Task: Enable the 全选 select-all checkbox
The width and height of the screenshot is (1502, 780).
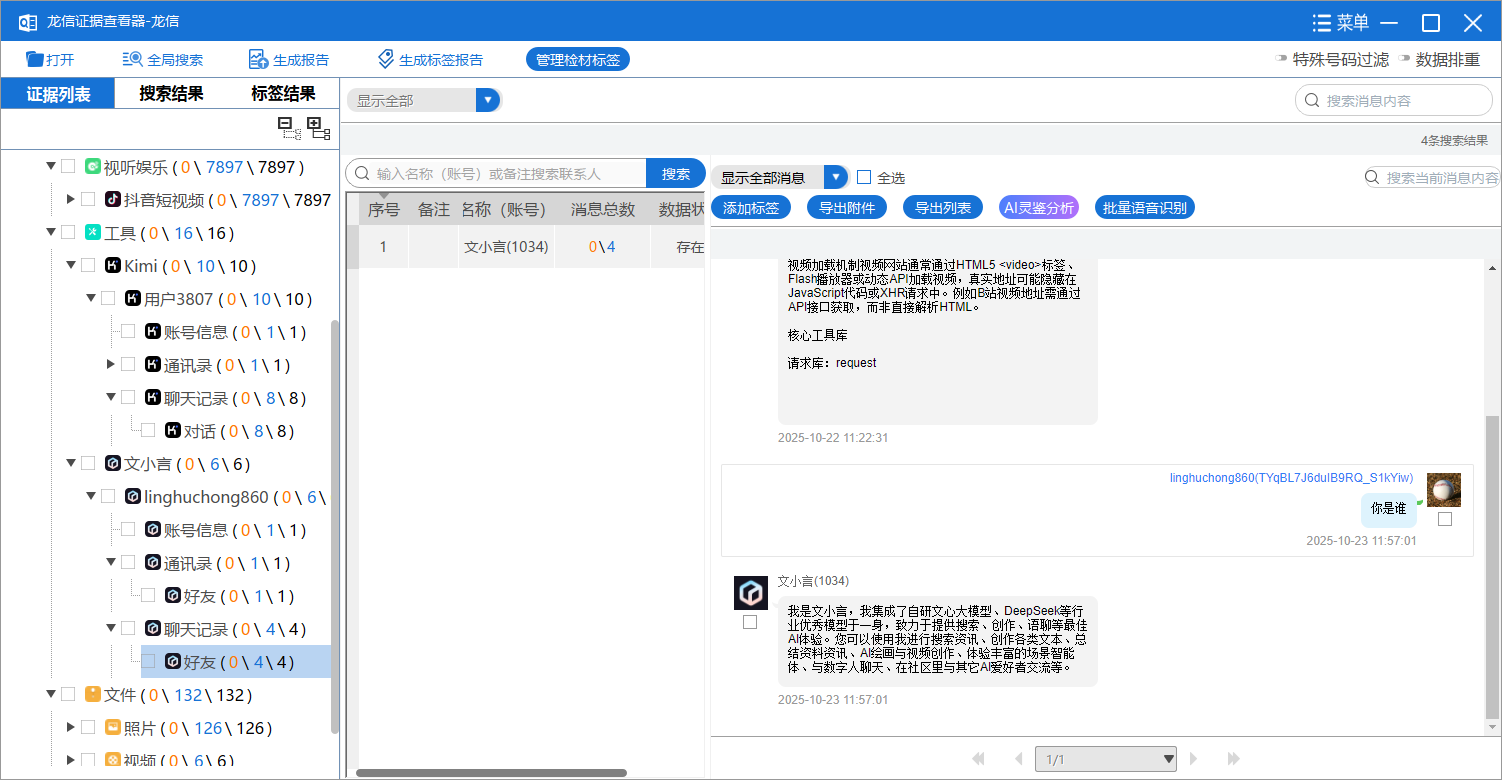Action: point(864,176)
